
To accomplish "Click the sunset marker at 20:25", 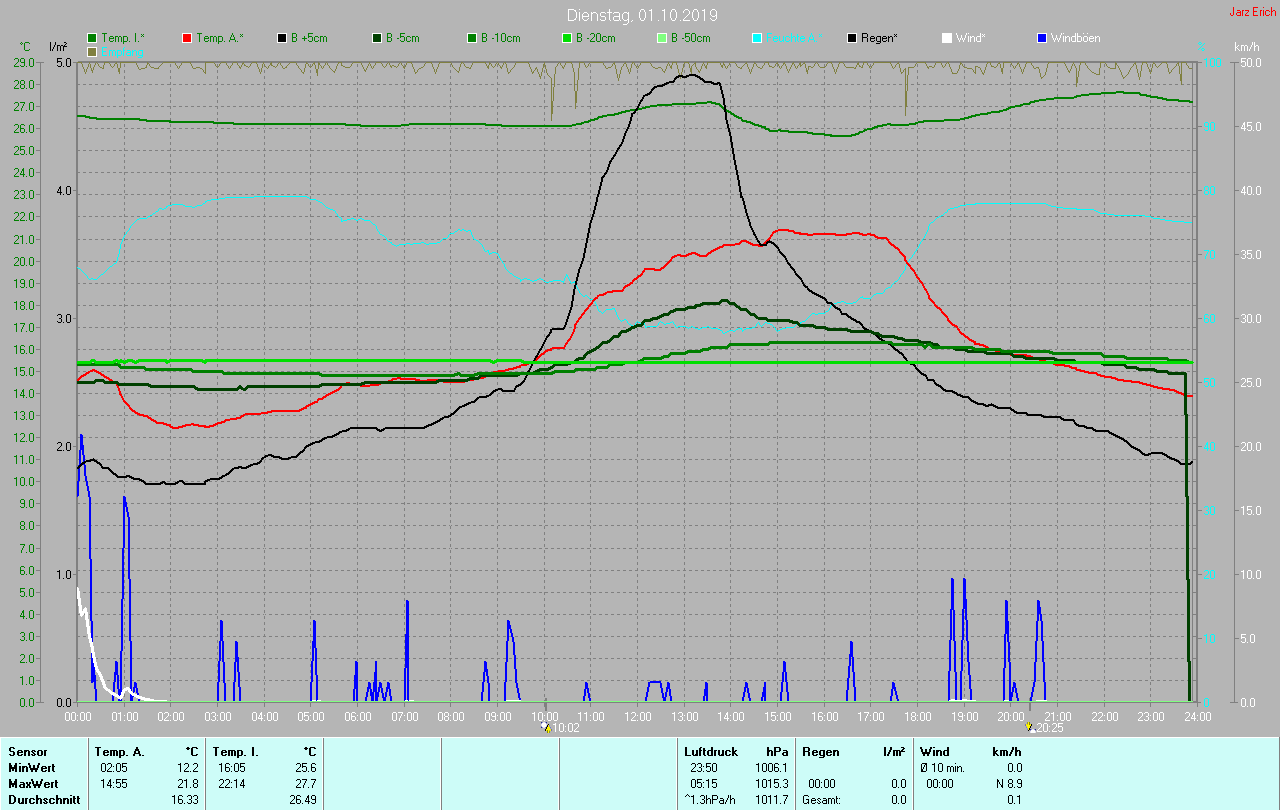I will pos(1029,727).
